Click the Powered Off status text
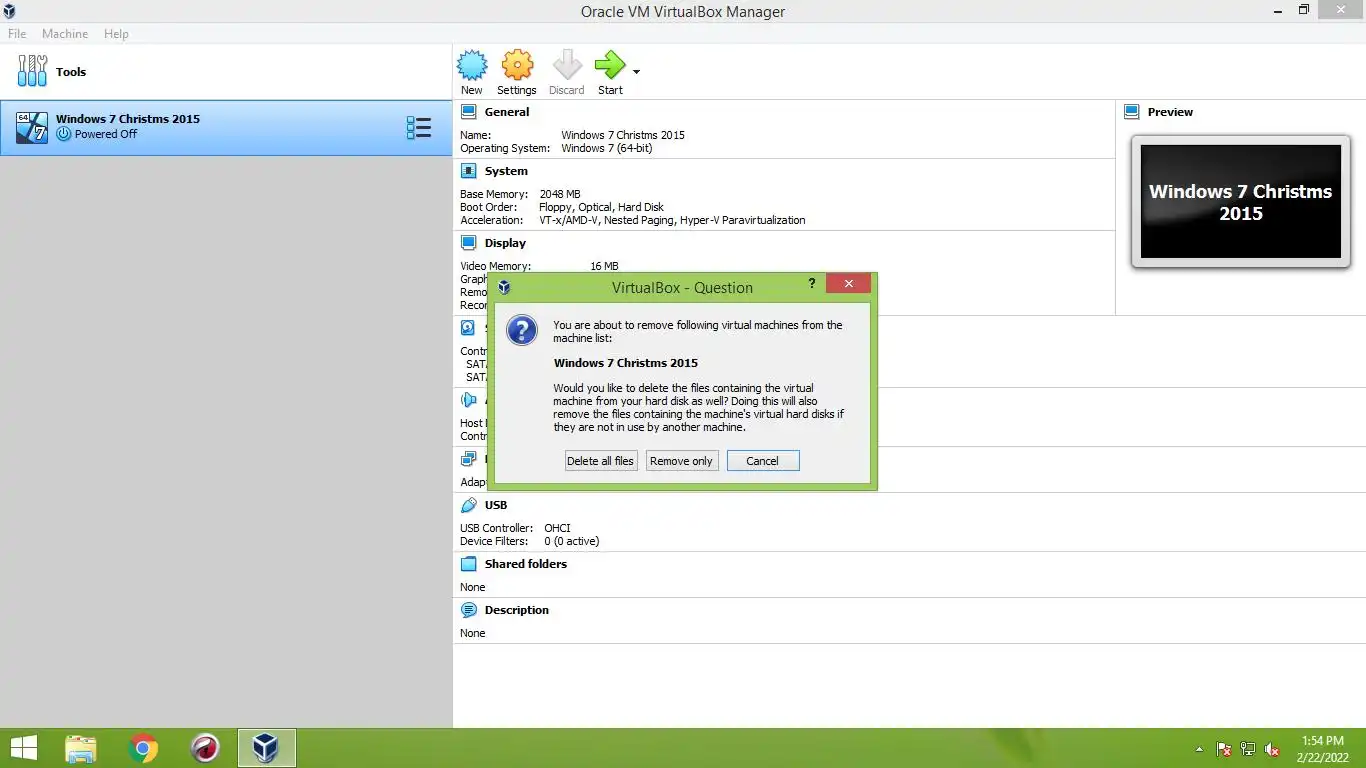This screenshot has width=1366, height=768. coord(106,134)
